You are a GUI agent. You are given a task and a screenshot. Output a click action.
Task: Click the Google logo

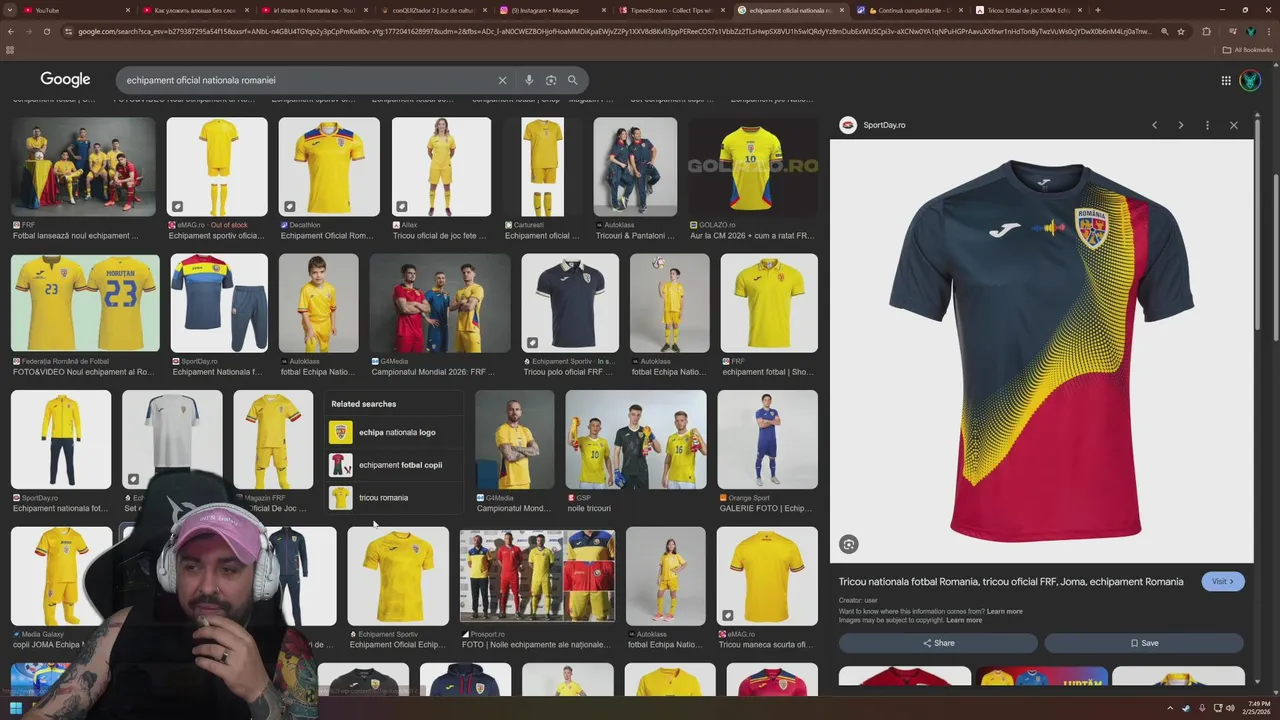point(65,80)
